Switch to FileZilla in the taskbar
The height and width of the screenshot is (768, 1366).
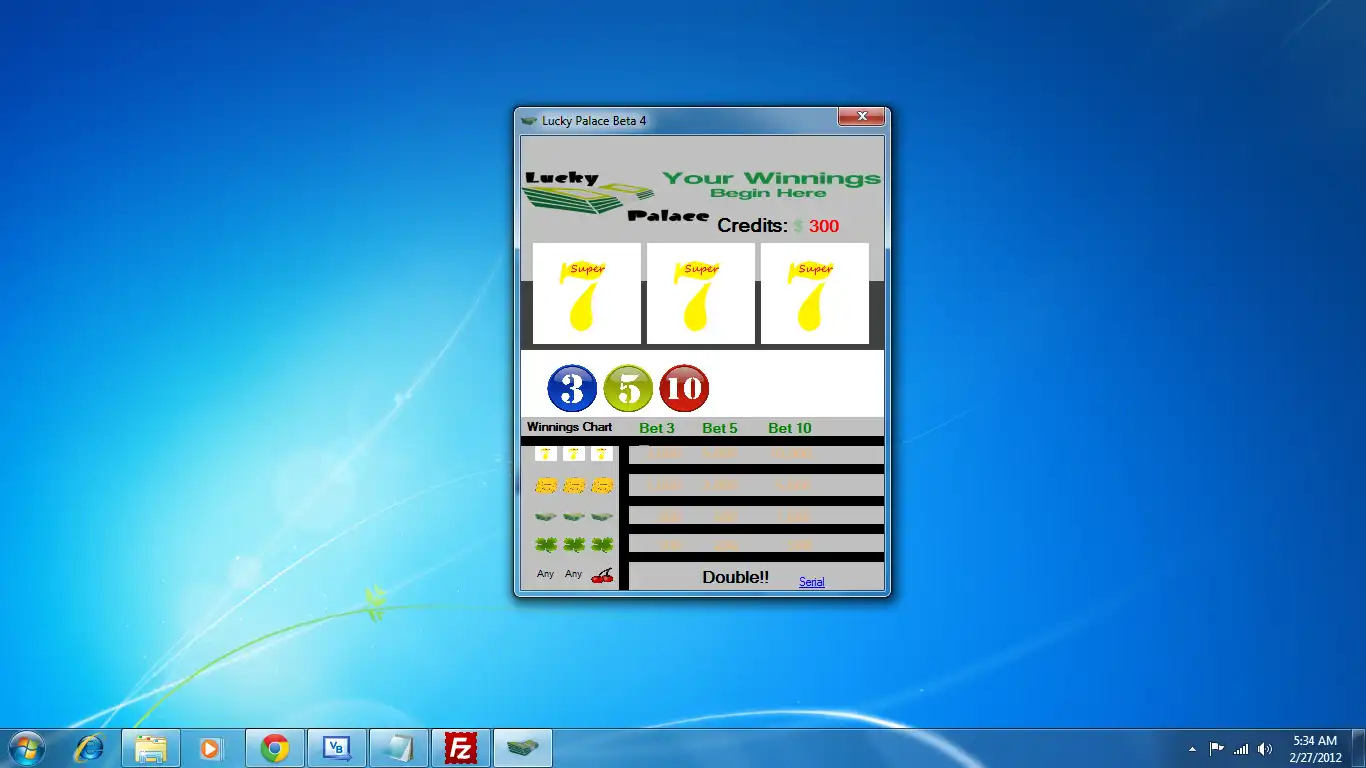461,748
